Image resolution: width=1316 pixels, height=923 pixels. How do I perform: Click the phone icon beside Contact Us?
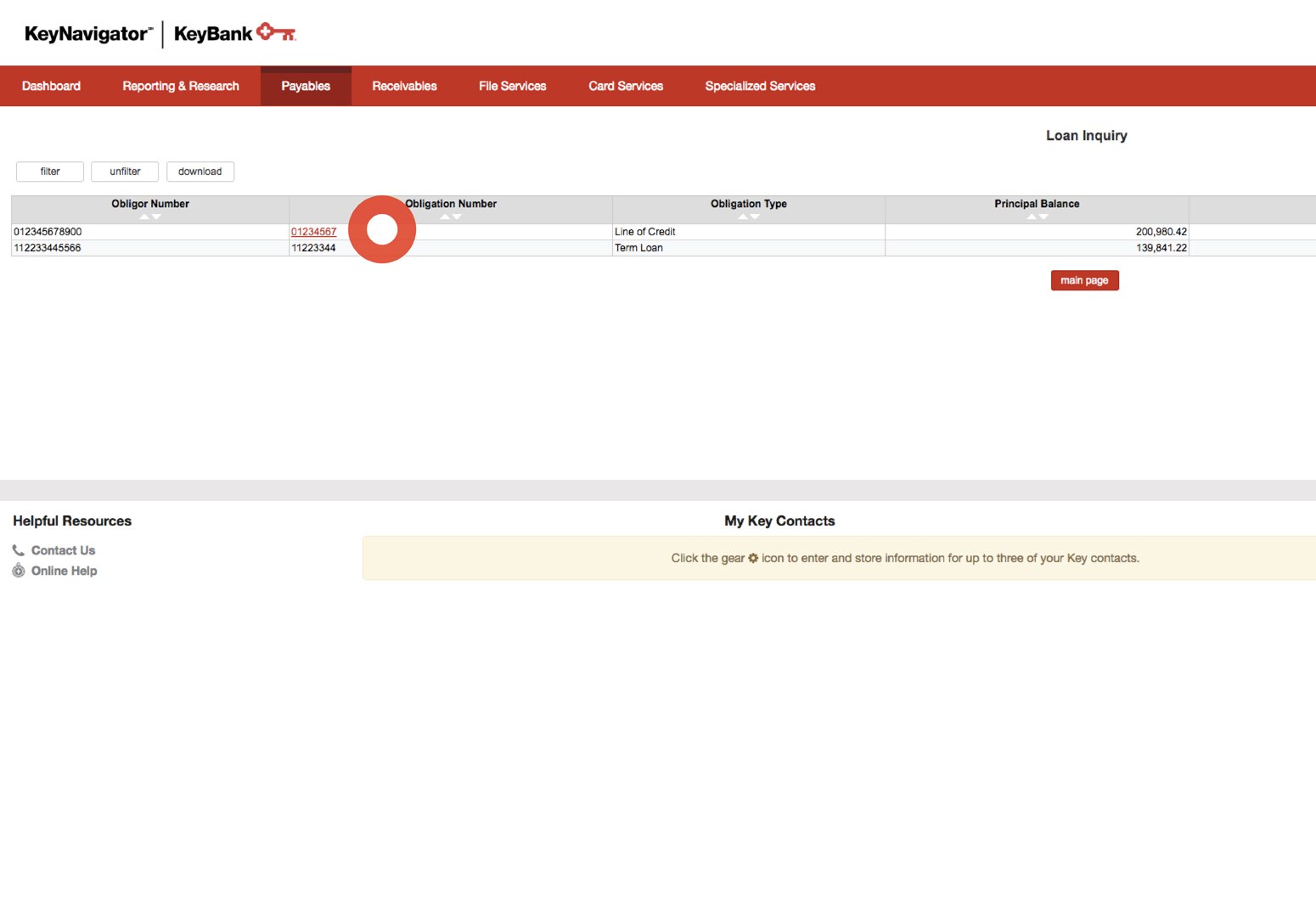[x=18, y=549]
